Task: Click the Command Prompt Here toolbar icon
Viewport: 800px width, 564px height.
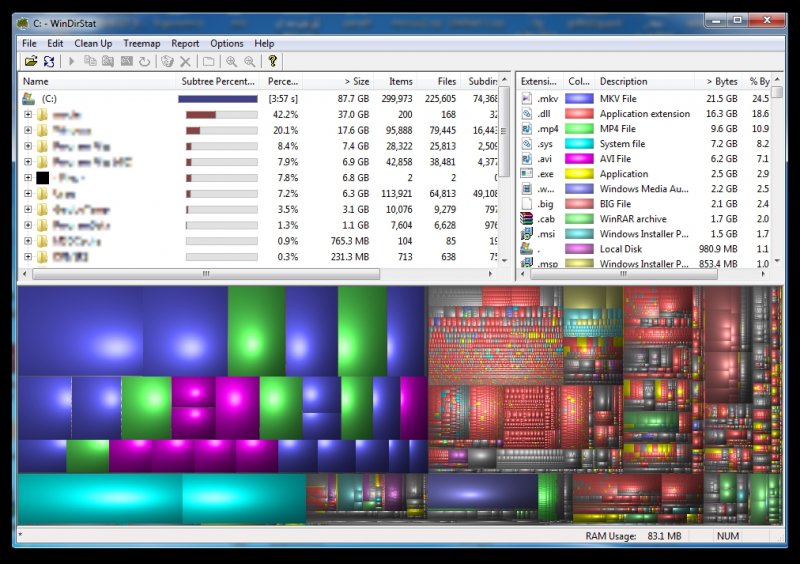Action: 127,61
